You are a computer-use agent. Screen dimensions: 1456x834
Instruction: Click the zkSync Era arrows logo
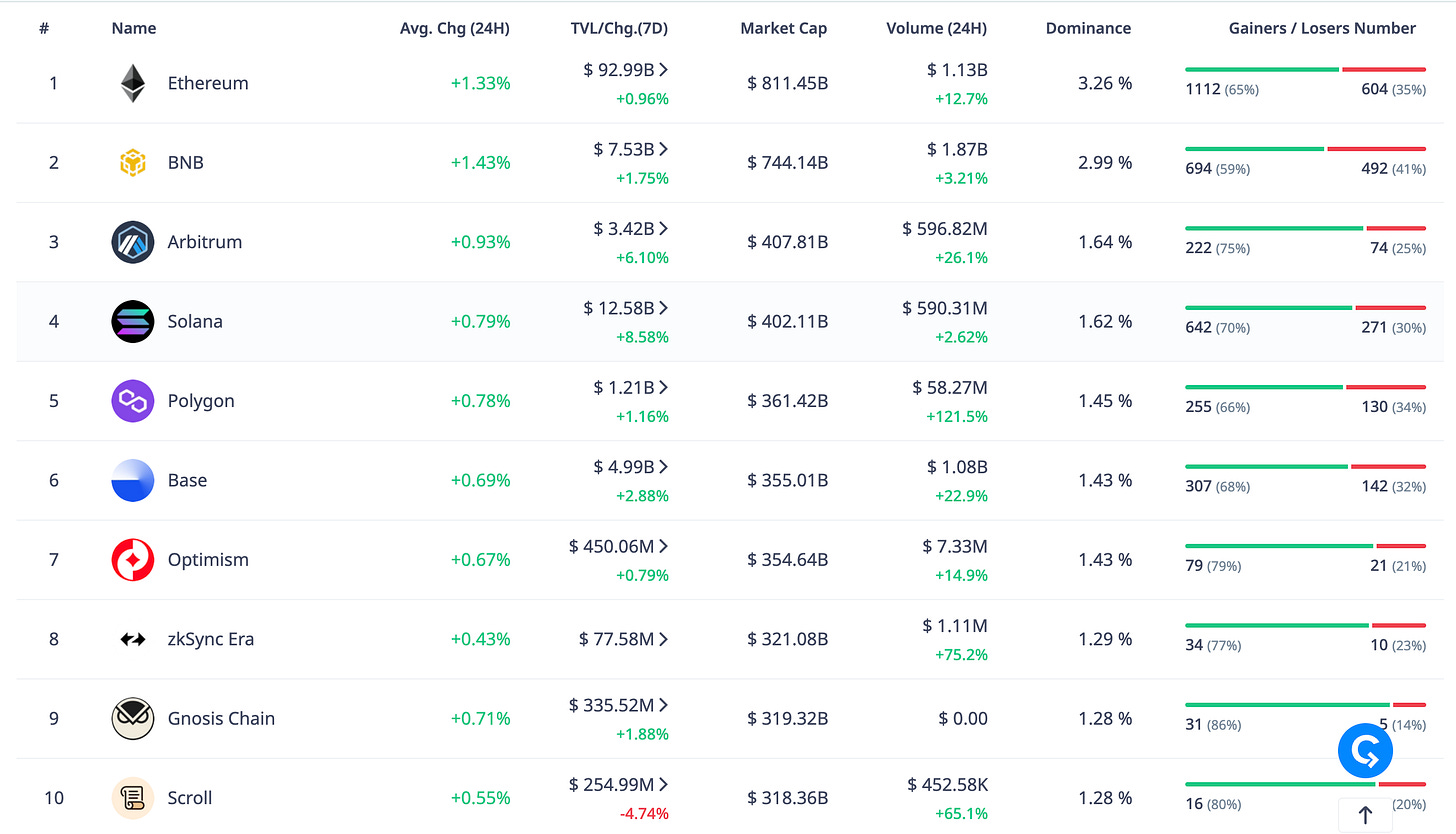click(132, 639)
